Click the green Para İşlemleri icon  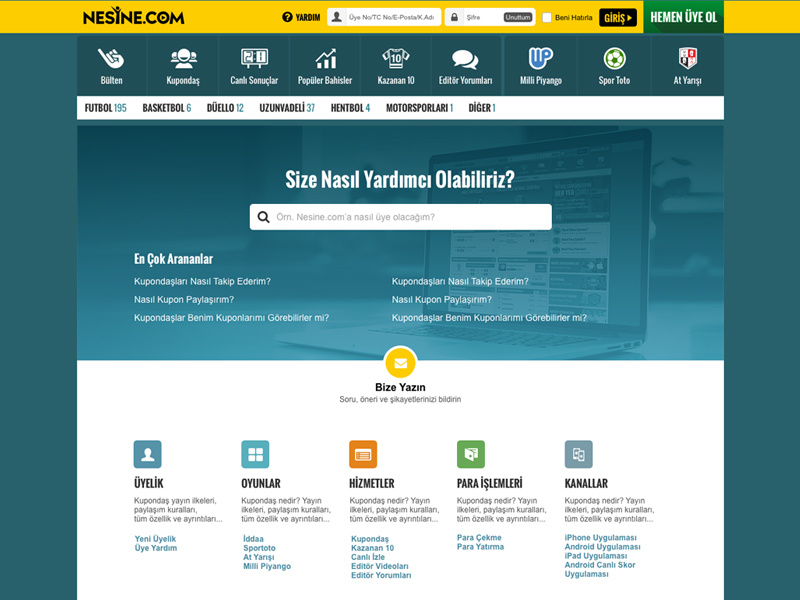[x=471, y=454]
